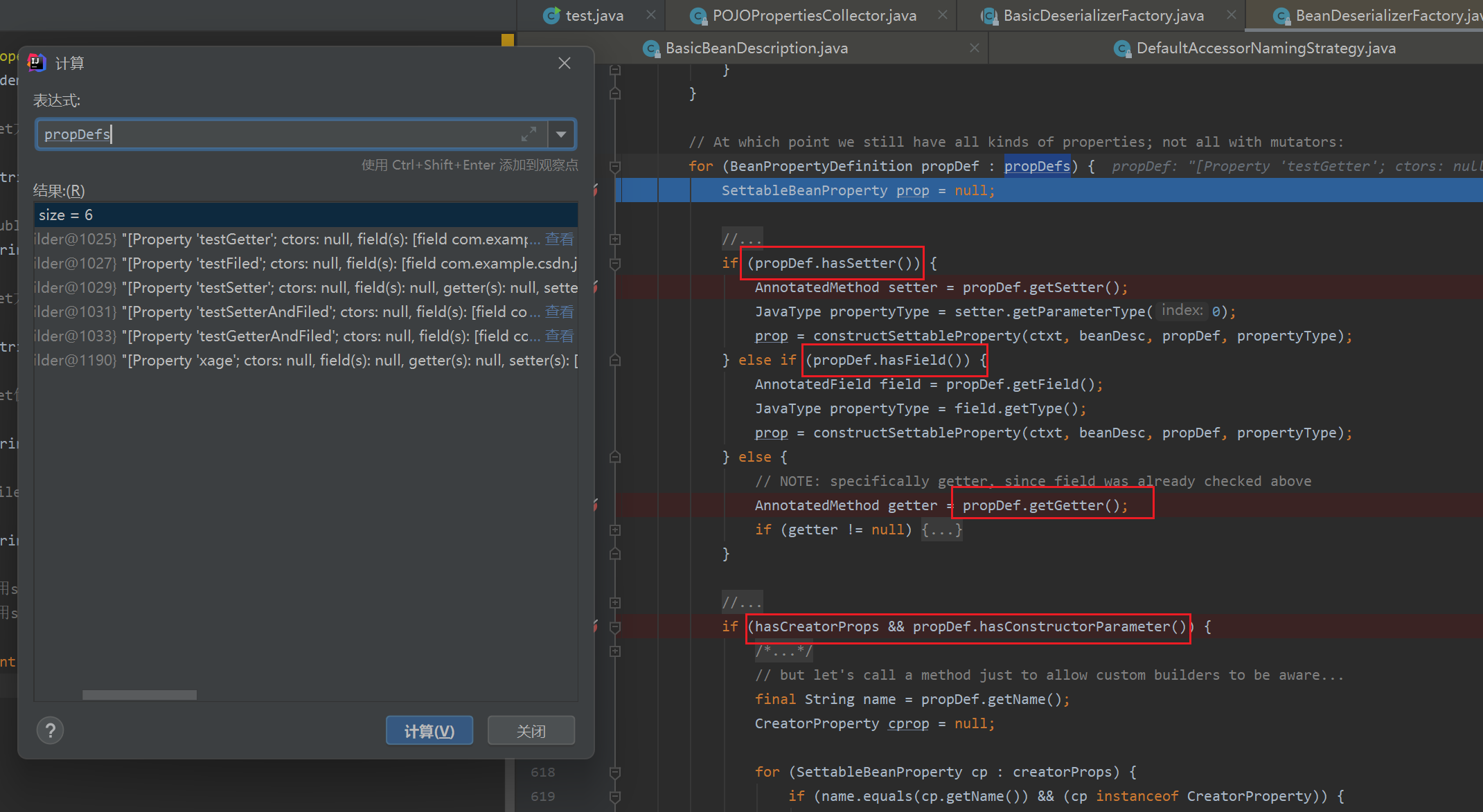The width and height of the screenshot is (1483, 812).
Task: Close the BasicDeserializerFactory.java tab
Action: (x=1231, y=15)
